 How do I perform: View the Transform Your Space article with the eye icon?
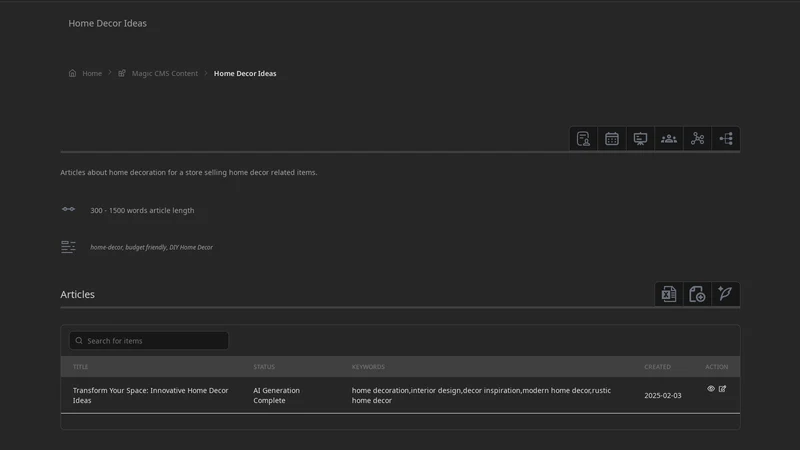[x=711, y=389]
